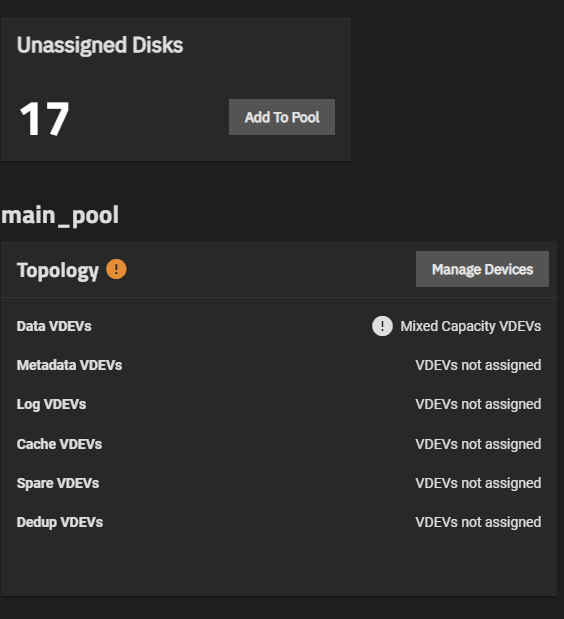564x619 pixels.
Task: Click the Log VDEVs not assigned status
Action: [478, 404]
